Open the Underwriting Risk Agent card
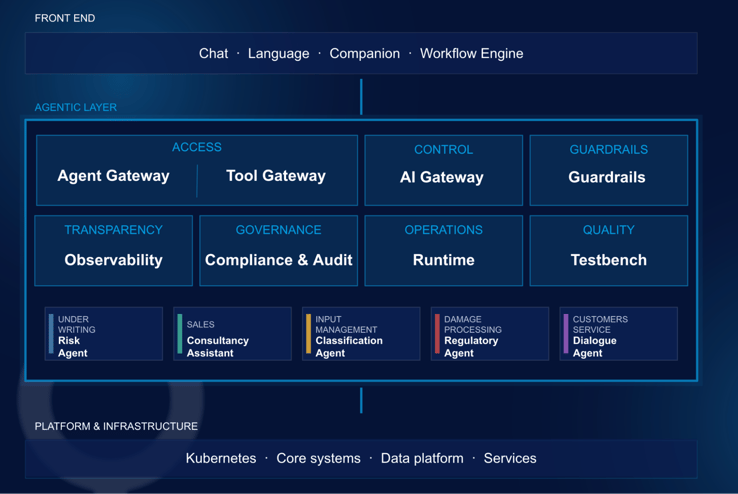This screenshot has width=738, height=494. [x=104, y=334]
